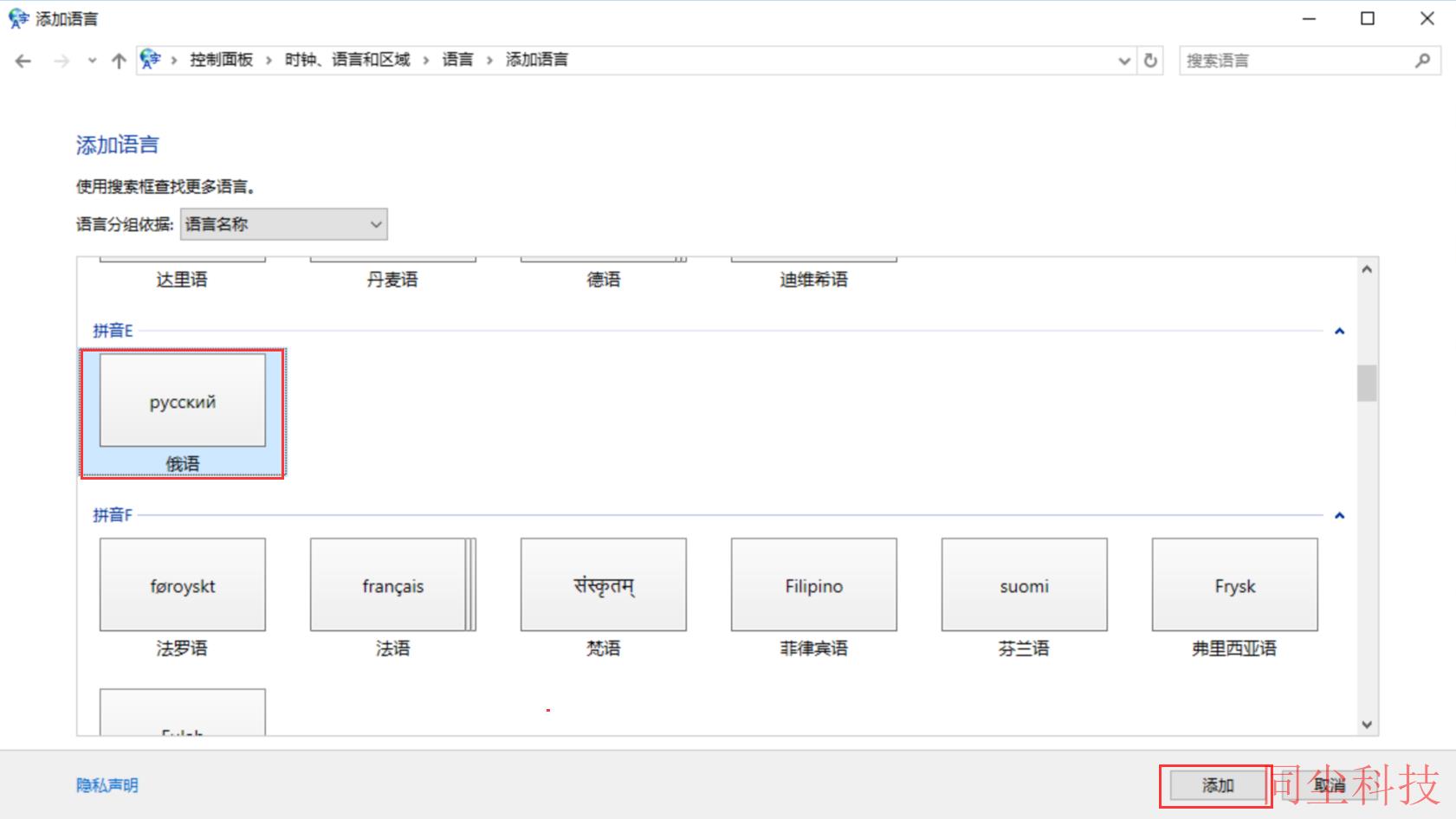Image resolution: width=1456 pixels, height=819 pixels.
Task: Click scrollbar up arrow in language list
Action: click(1367, 269)
